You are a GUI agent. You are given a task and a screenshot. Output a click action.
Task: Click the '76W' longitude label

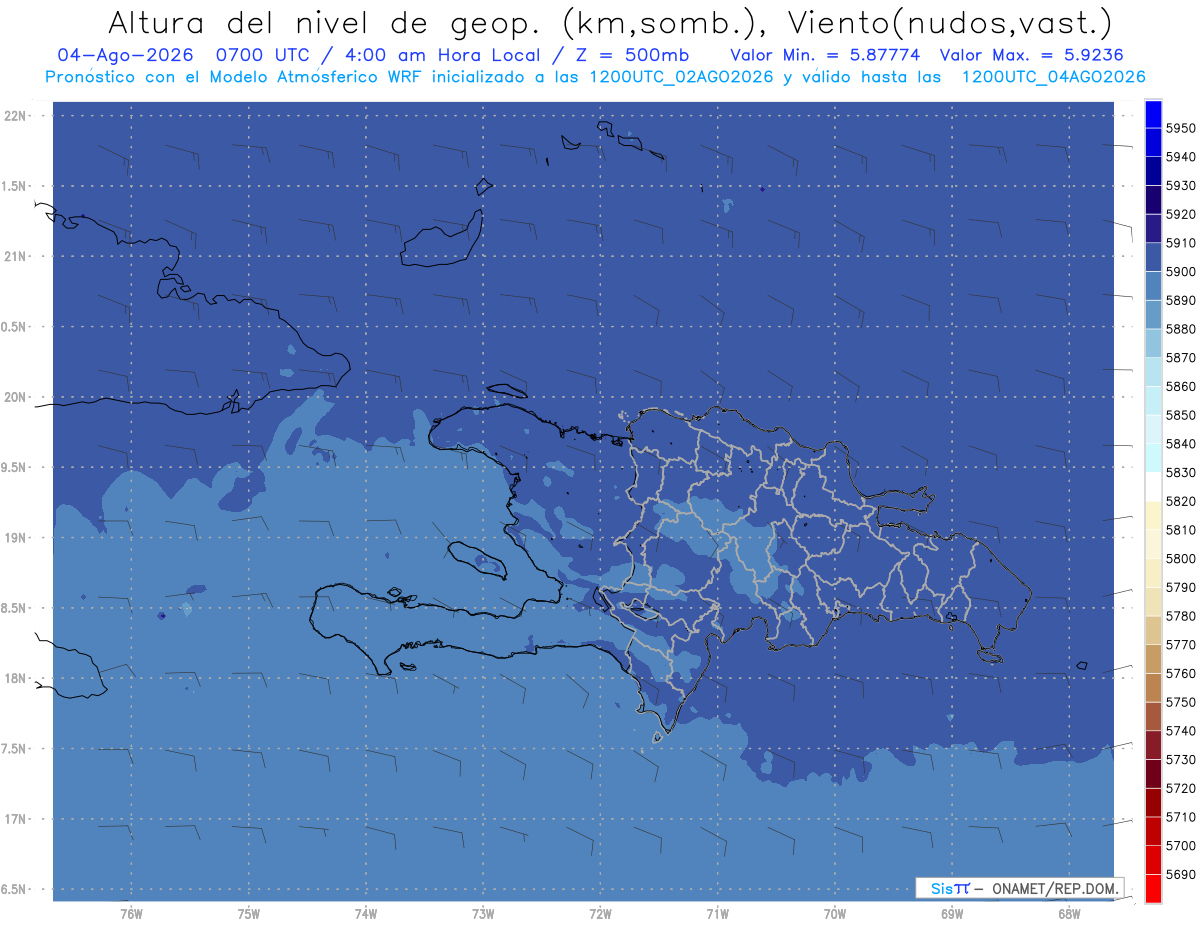click(131, 914)
